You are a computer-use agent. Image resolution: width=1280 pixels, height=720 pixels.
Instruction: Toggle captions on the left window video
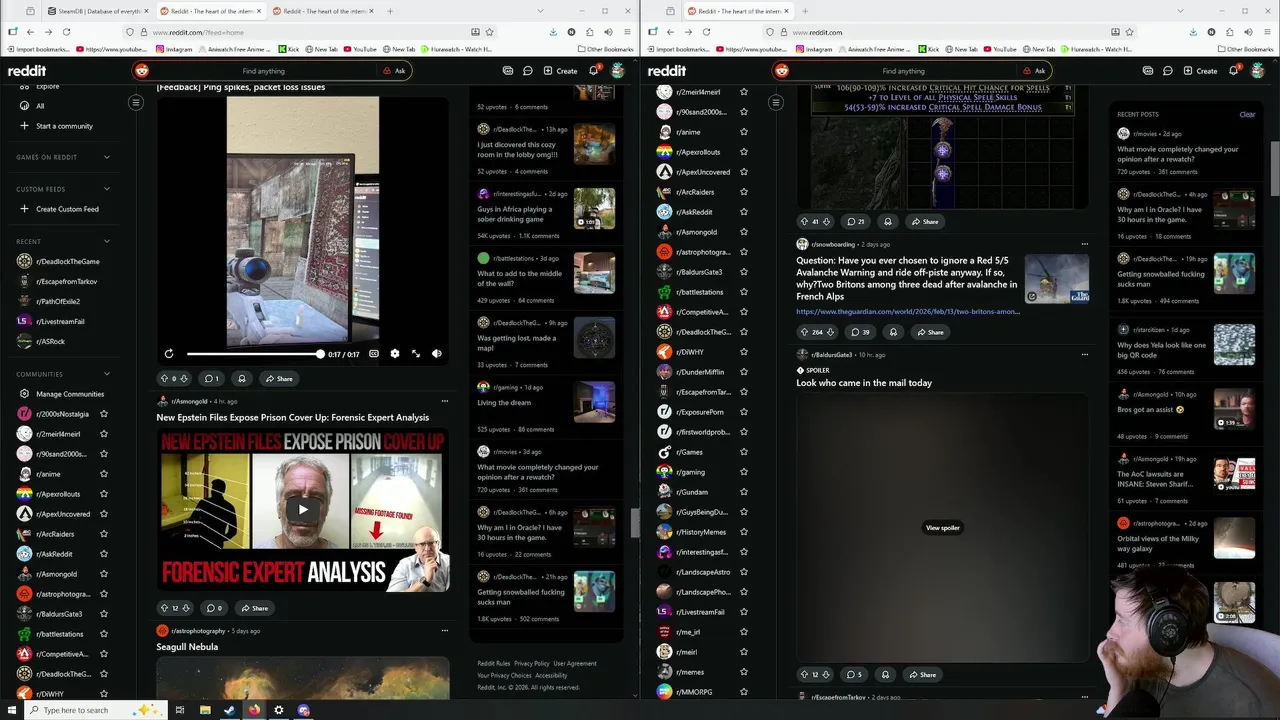click(x=374, y=354)
